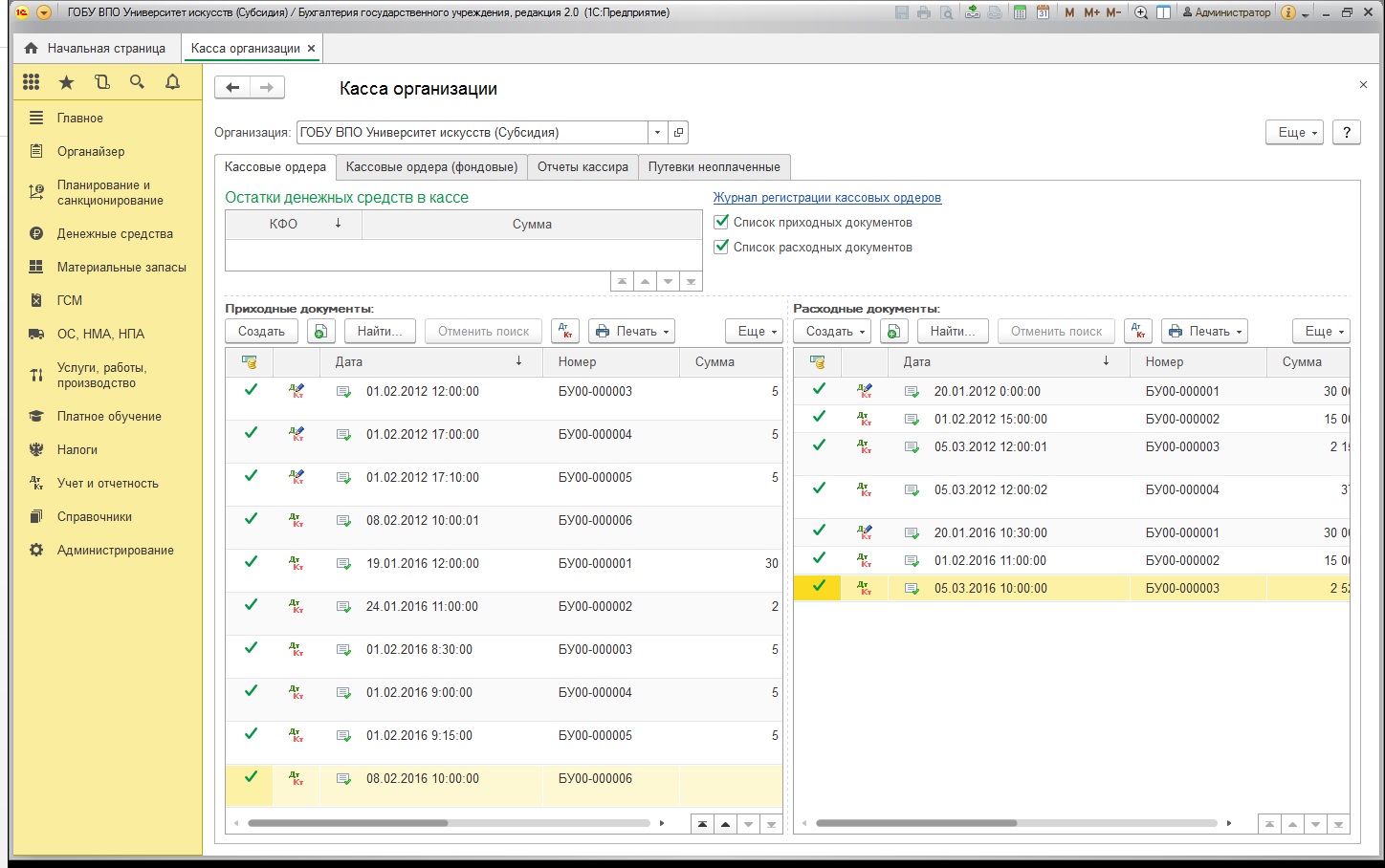Switch to Путевки неоплаченные tab

point(714,166)
